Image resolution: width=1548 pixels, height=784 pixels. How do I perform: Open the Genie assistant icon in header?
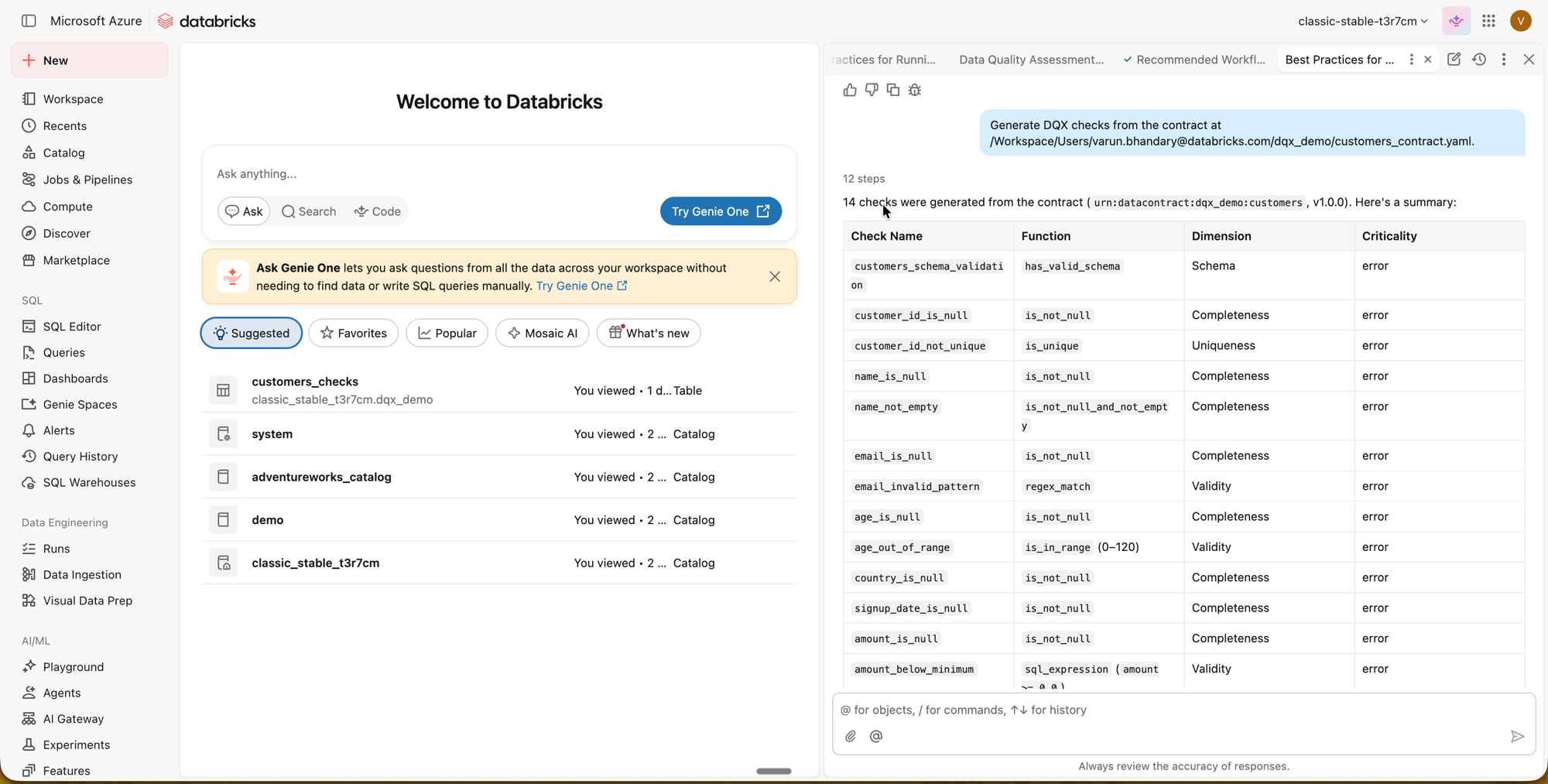click(x=1456, y=21)
